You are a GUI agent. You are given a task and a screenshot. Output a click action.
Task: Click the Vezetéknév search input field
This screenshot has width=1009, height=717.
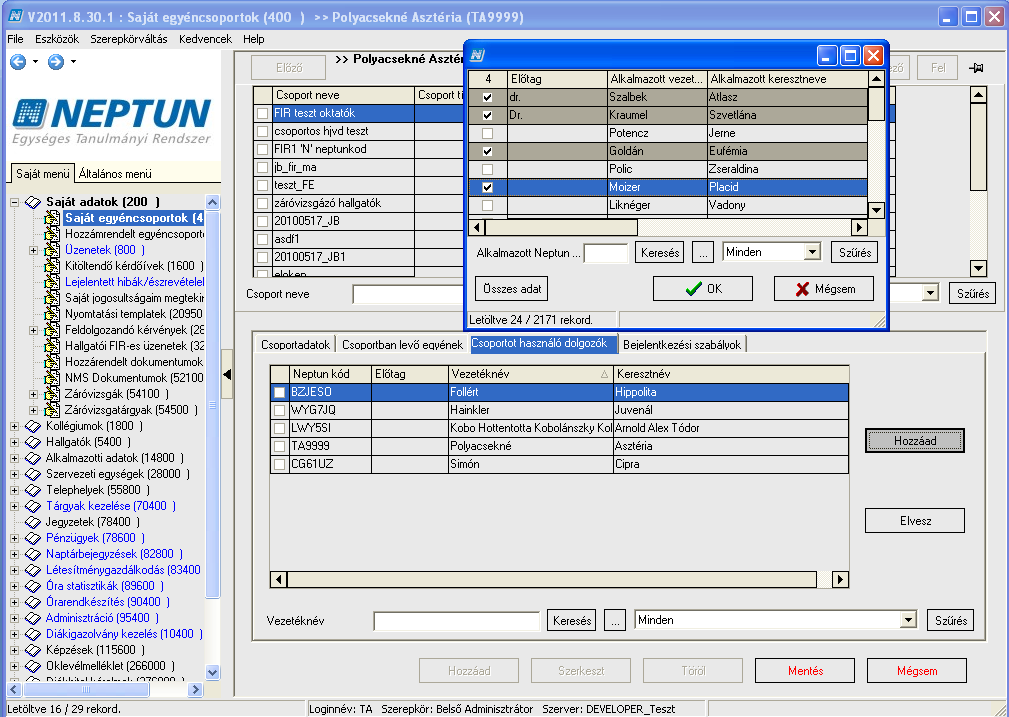tap(456, 621)
